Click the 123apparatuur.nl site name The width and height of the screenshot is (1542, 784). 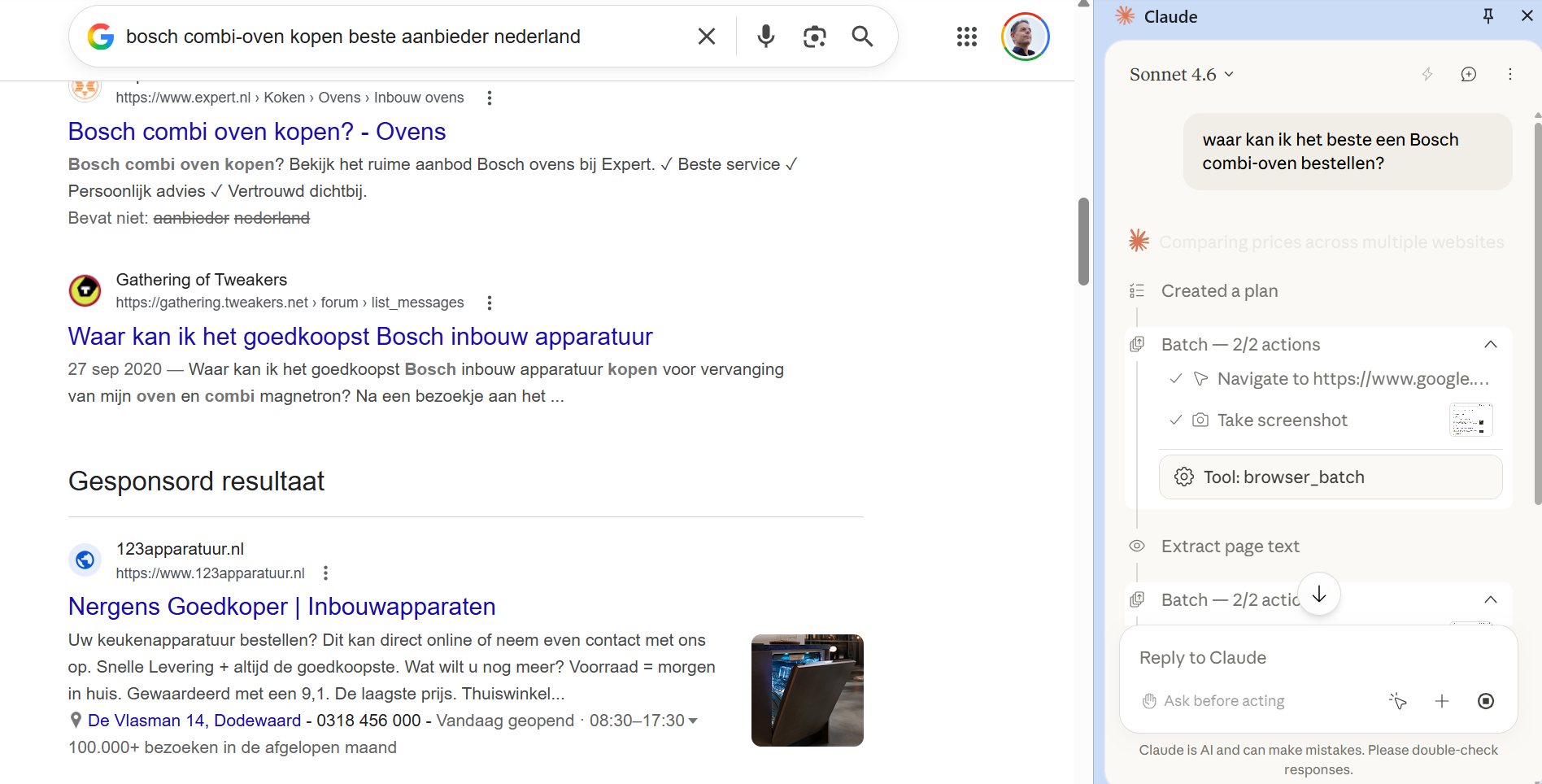click(x=180, y=549)
